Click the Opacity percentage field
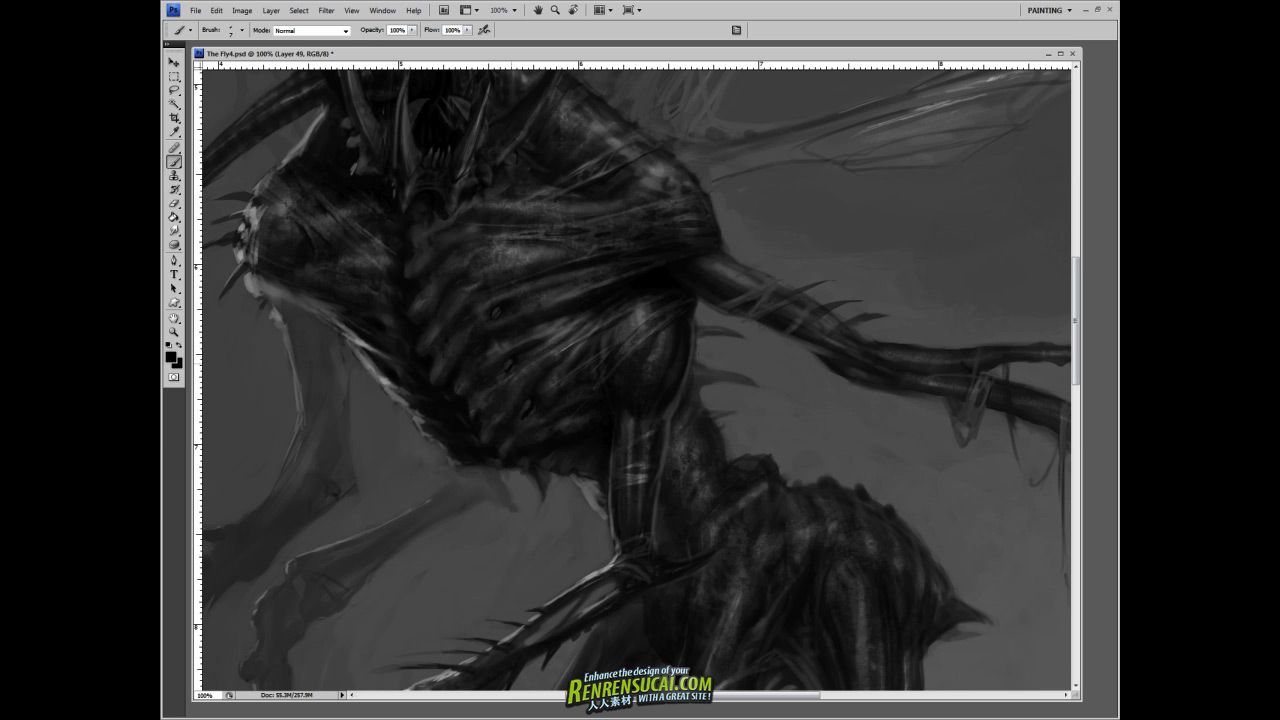Image resolution: width=1280 pixels, height=720 pixels. coord(397,30)
